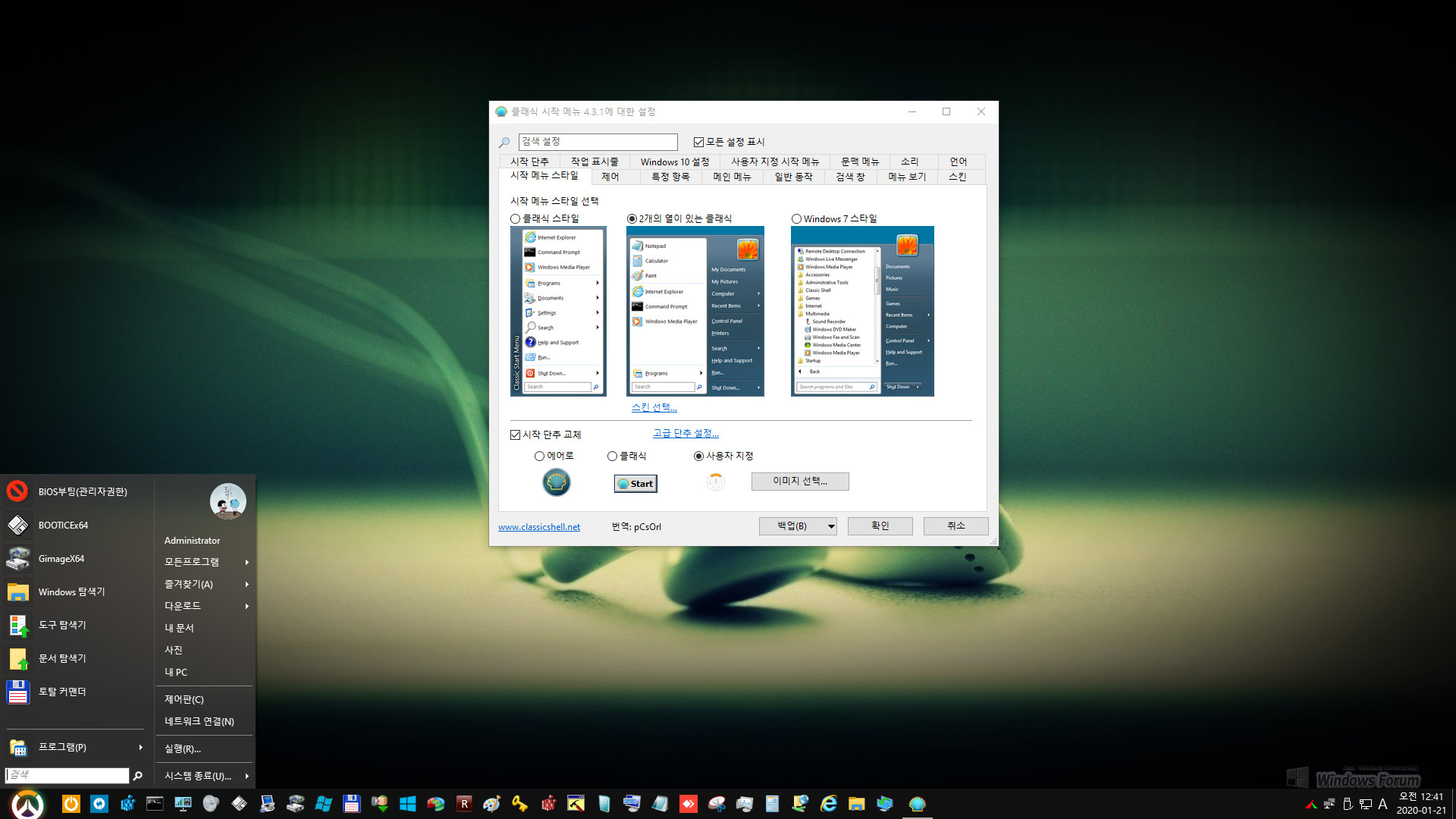The width and height of the screenshot is (1456, 819).
Task: Launch Command Prompt from the taskbar
Action: 155,804
